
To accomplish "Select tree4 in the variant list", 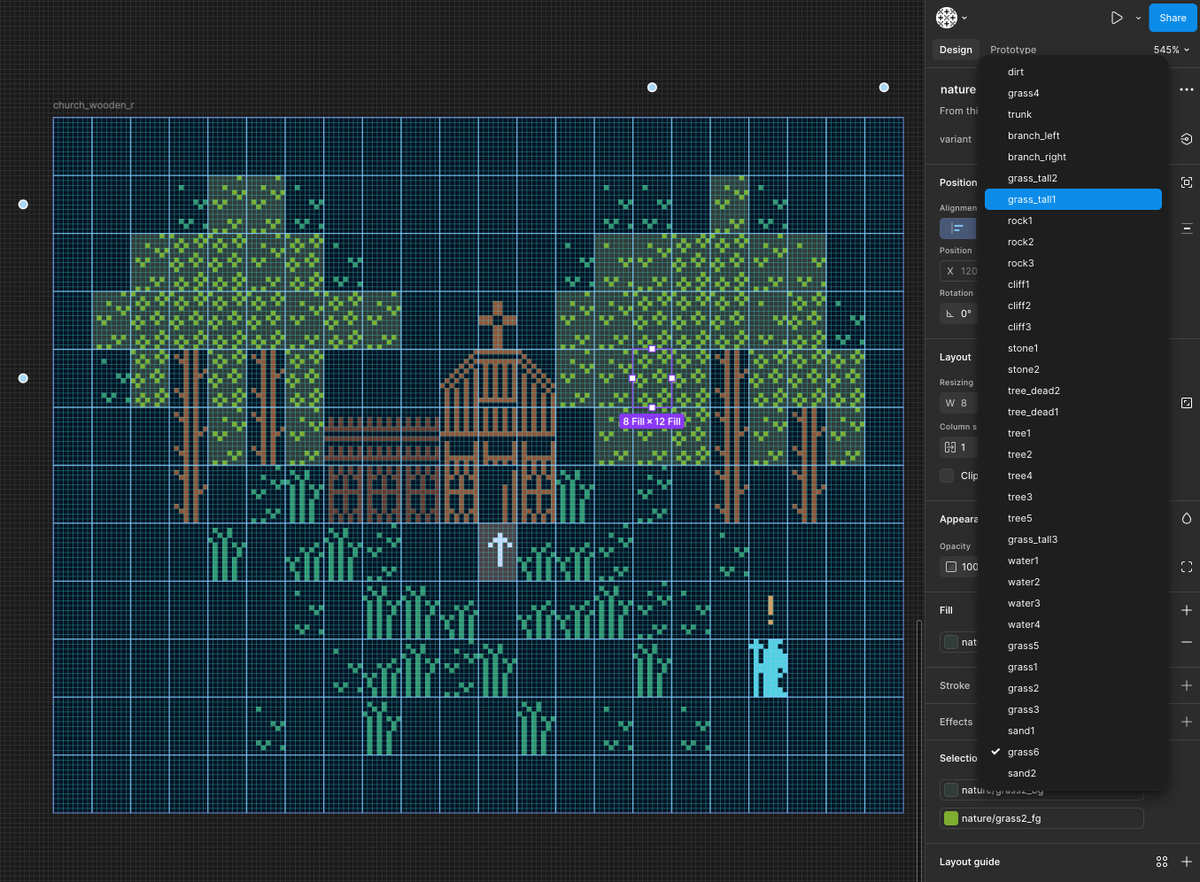I will point(1073,476).
